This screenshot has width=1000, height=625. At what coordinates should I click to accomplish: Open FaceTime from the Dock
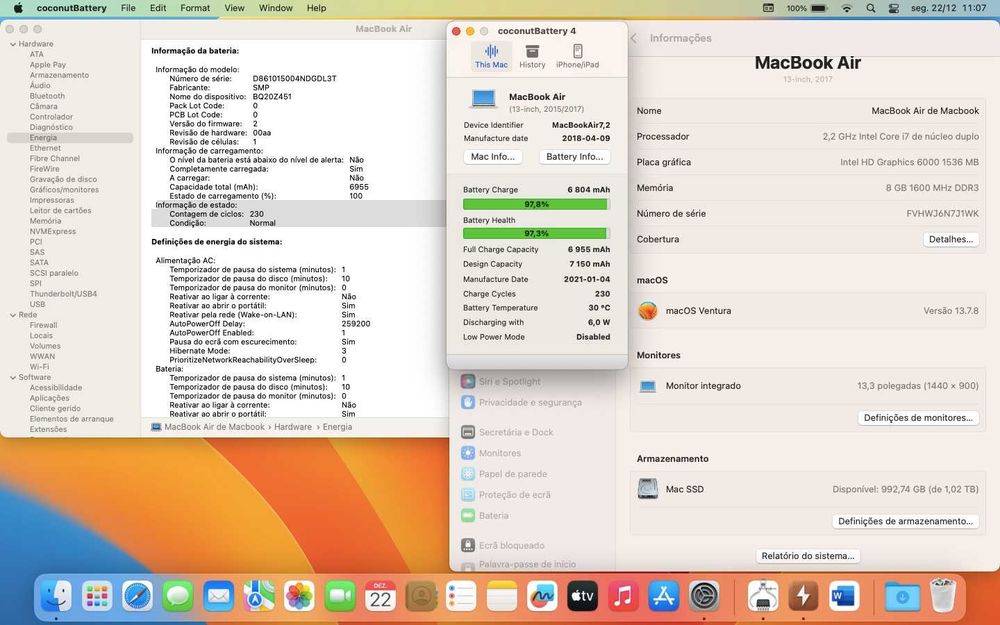(x=340, y=596)
